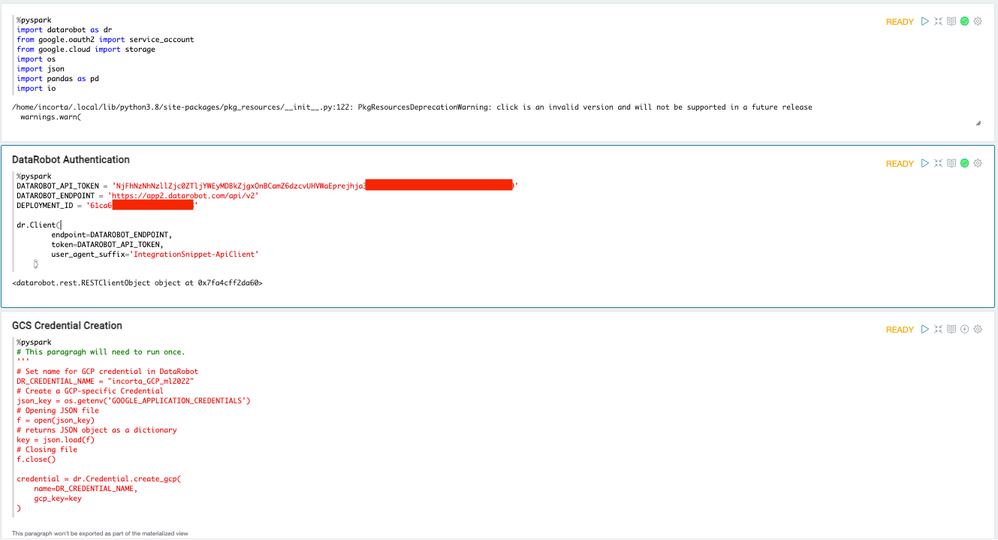
Task: Click the DataRobot Authentication paragraph title
Action: 71,160
